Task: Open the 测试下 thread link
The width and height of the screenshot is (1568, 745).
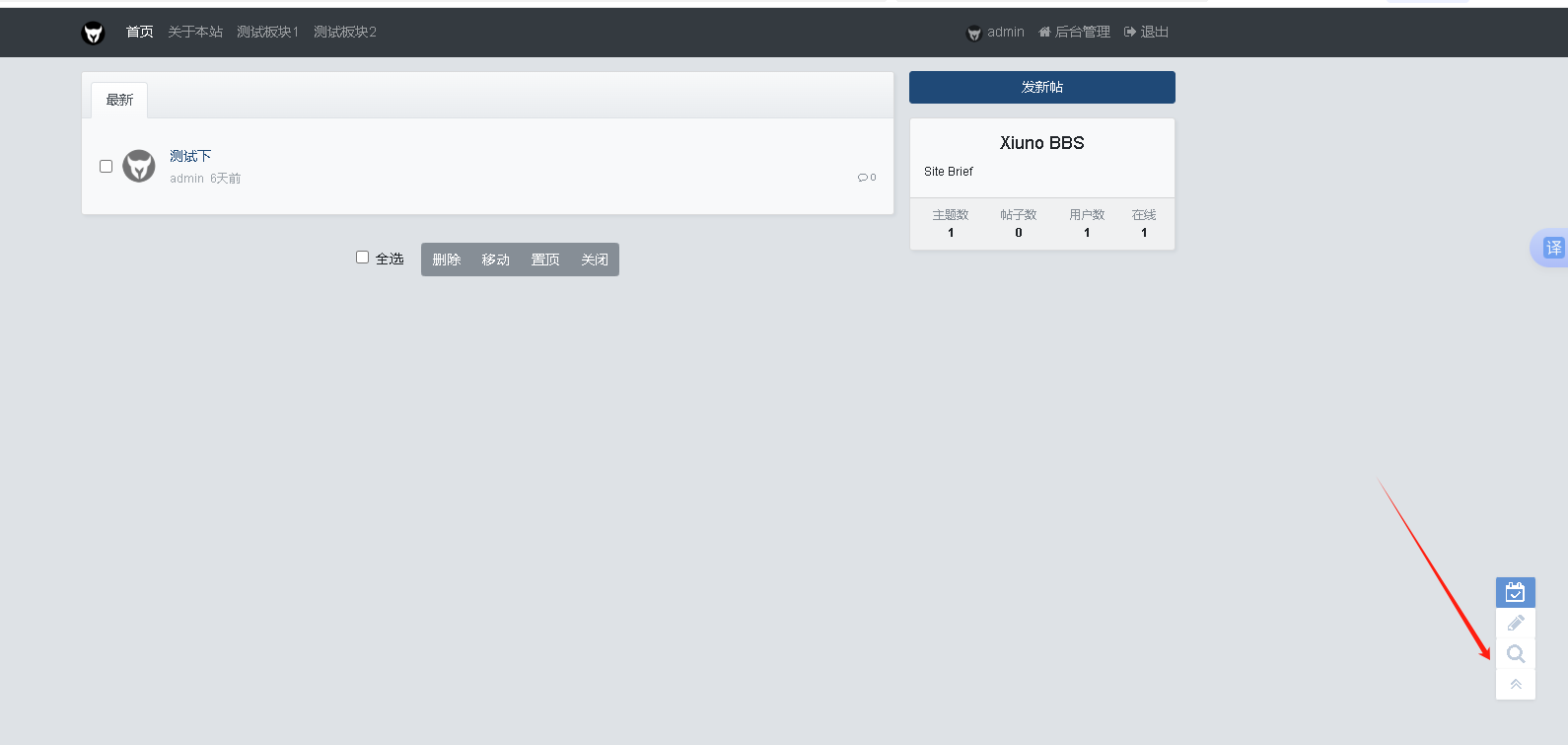Action: (x=190, y=156)
